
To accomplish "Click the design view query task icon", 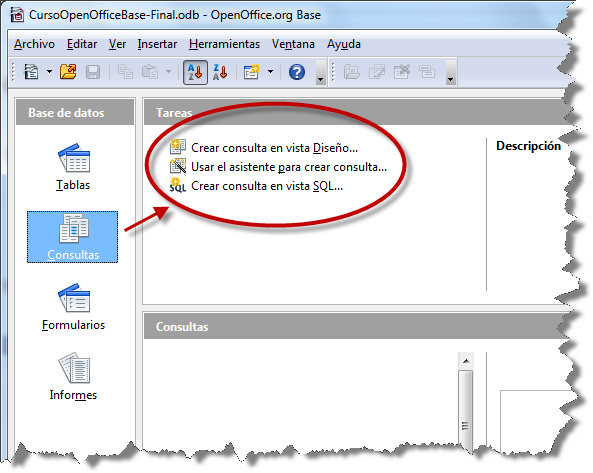I will [x=178, y=147].
